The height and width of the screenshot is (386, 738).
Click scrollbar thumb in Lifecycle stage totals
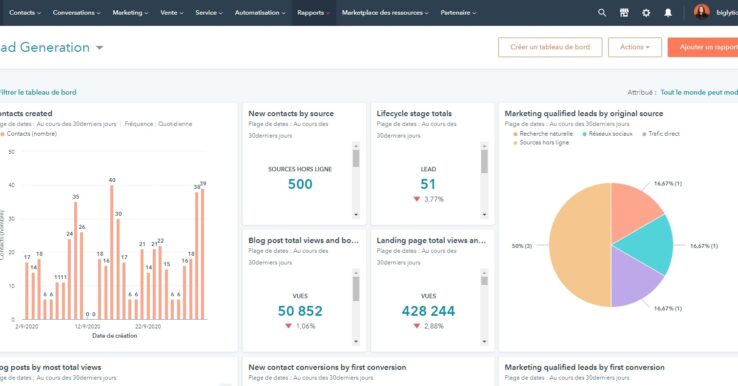coord(484,161)
